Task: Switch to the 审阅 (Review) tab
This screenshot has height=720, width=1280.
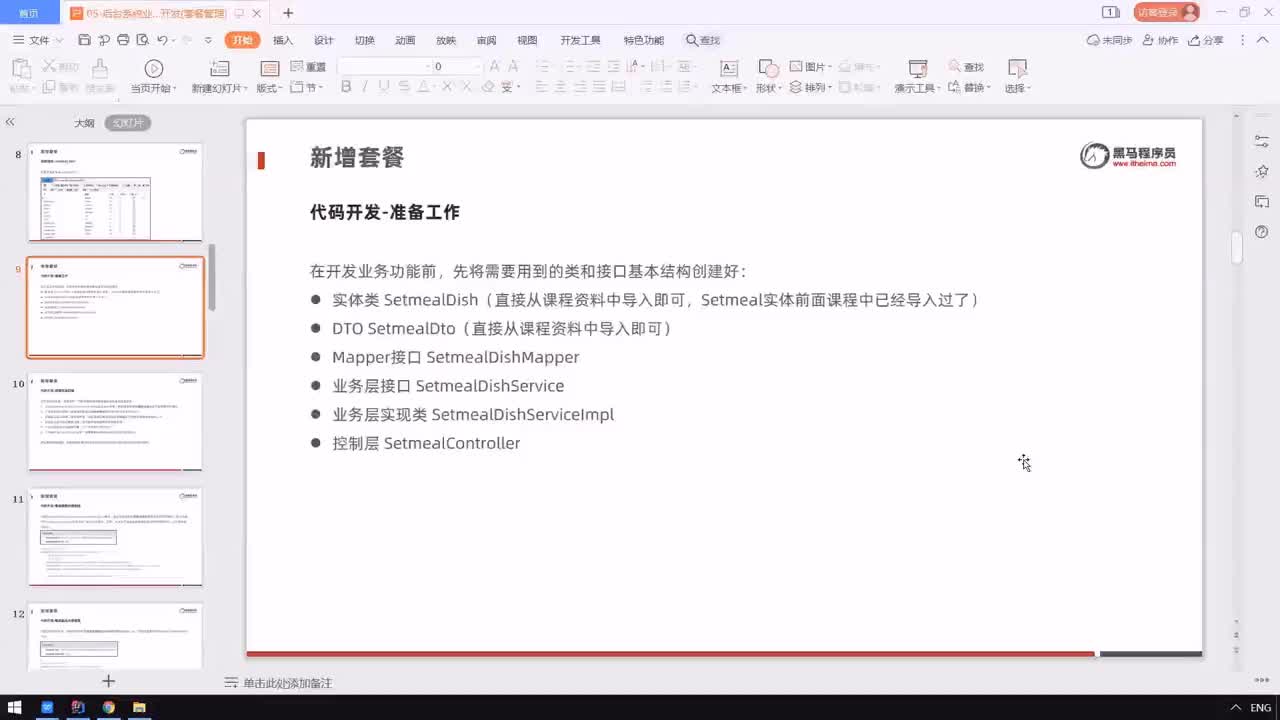Action: (486, 40)
